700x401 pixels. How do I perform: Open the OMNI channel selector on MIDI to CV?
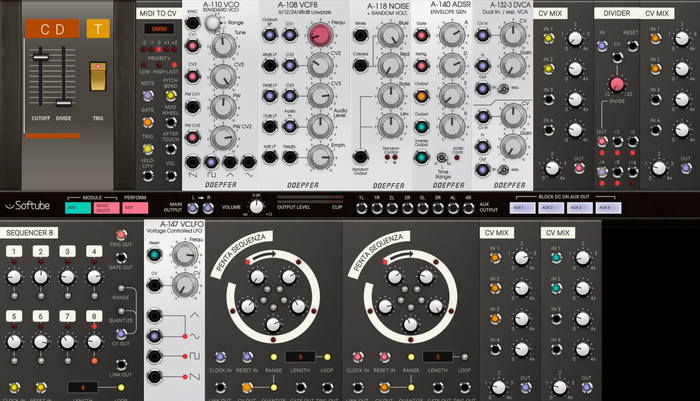click(x=161, y=30)
